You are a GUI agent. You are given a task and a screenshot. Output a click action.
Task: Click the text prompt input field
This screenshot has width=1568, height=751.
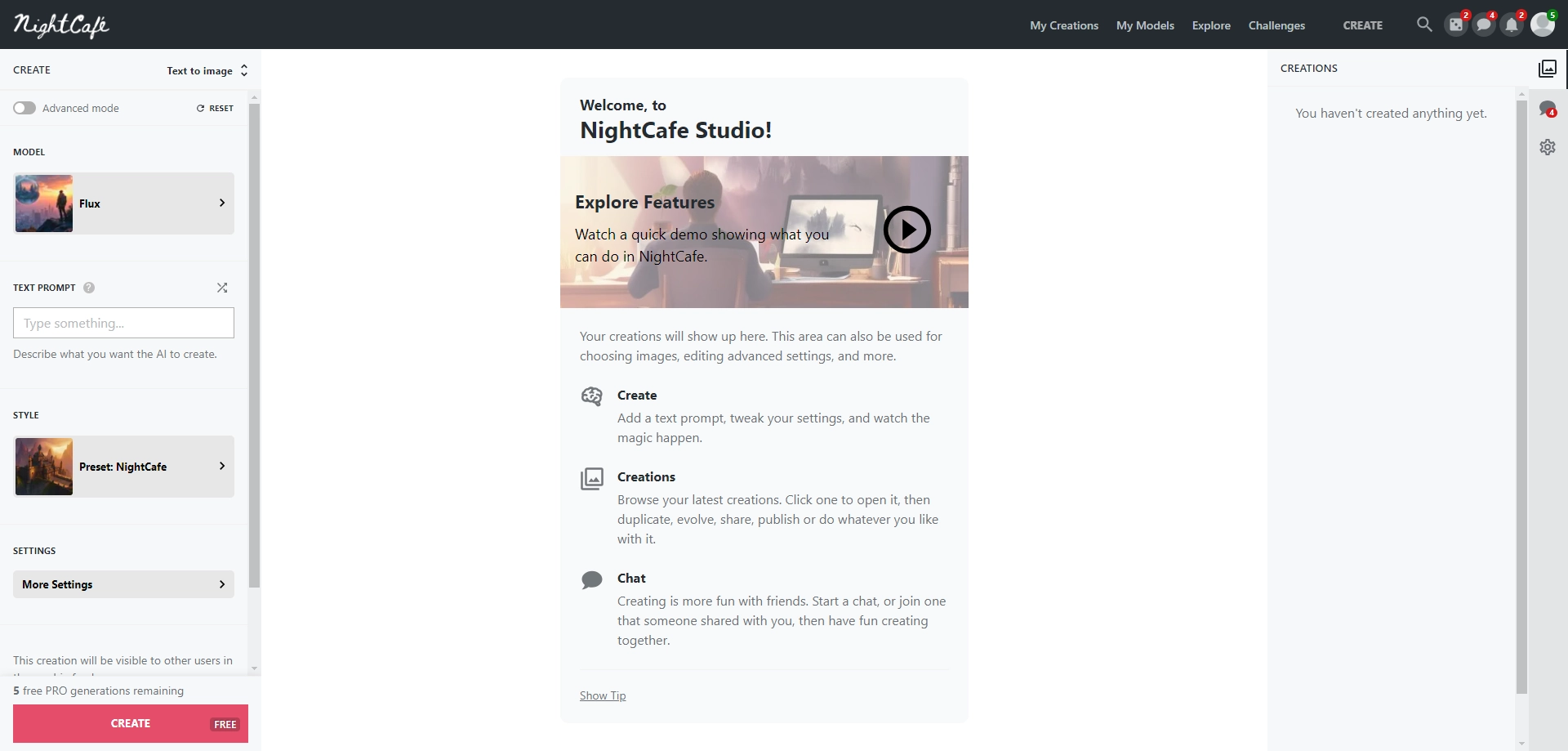124,323
